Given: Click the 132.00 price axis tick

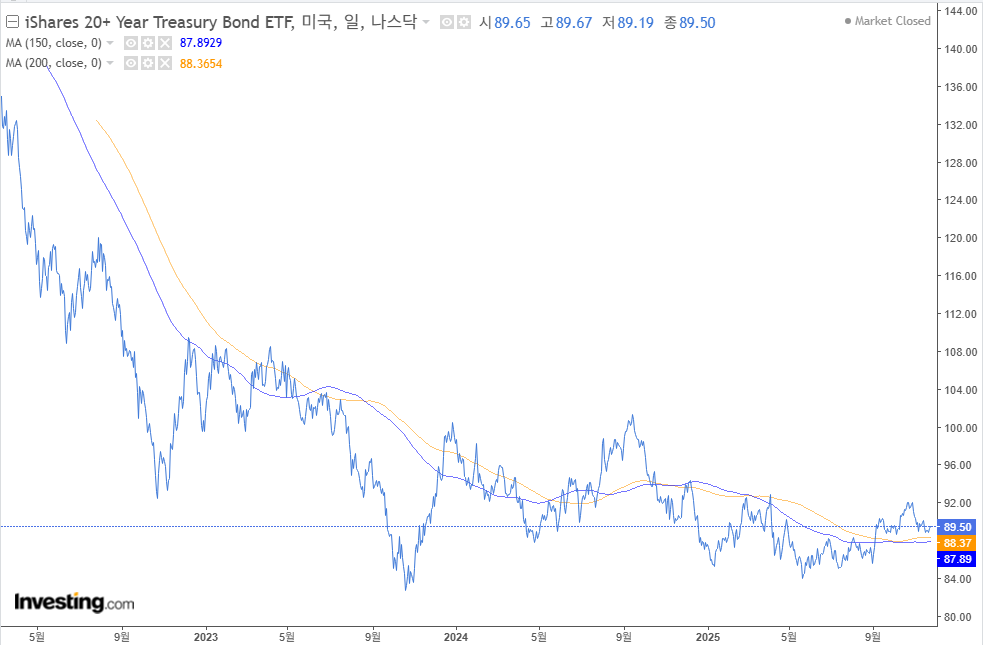Looking at the screenshot, I should (x=960, y=125).
